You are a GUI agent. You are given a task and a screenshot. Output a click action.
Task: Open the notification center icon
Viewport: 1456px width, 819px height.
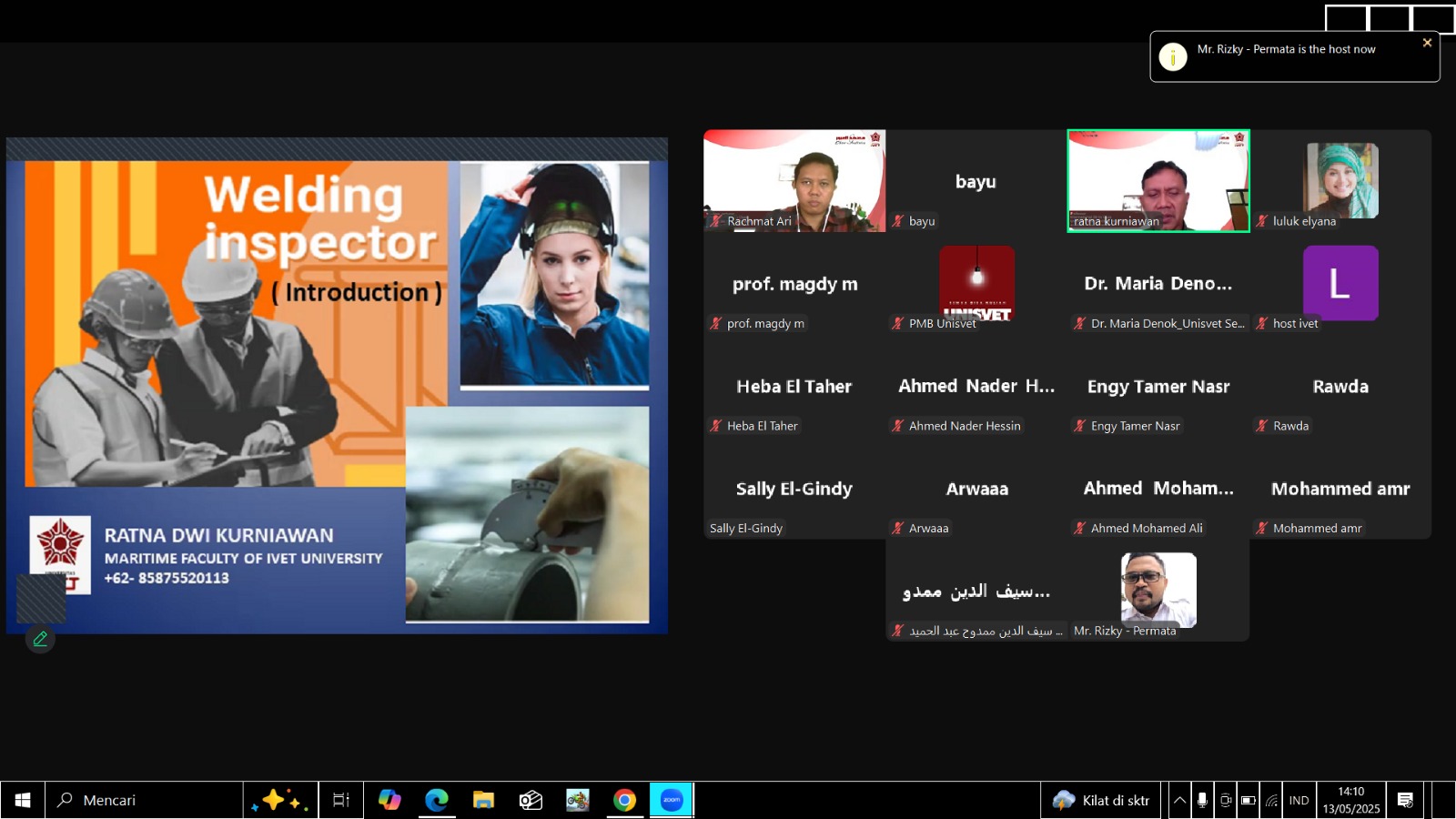click(x=1405, y=800)
